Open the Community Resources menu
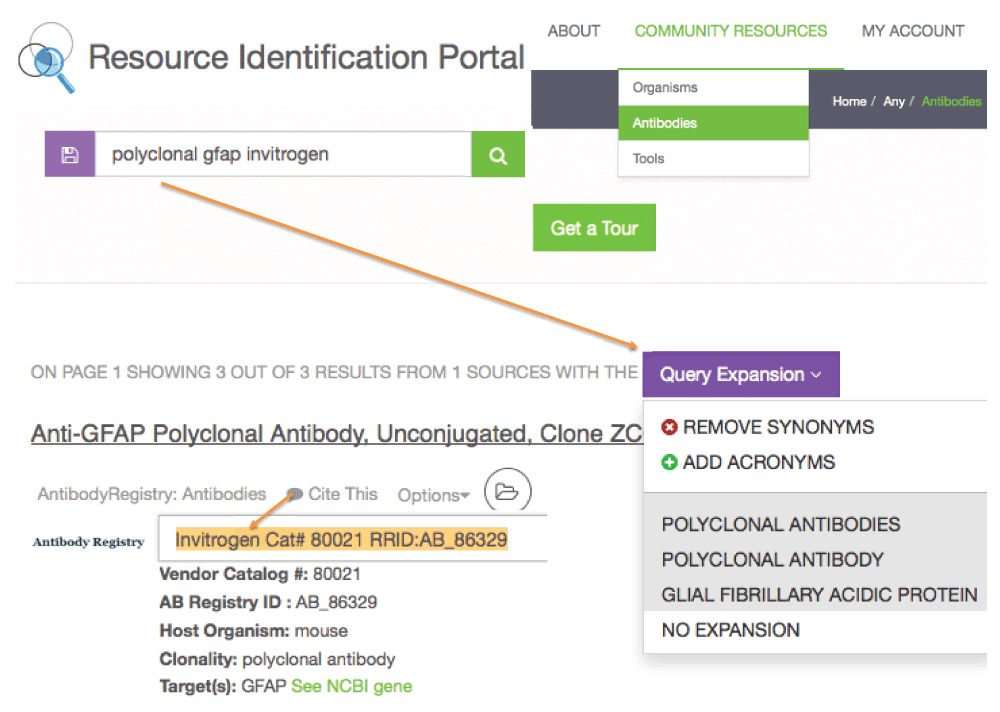Viewport: 1000px width, 712px height. [730, 31]
